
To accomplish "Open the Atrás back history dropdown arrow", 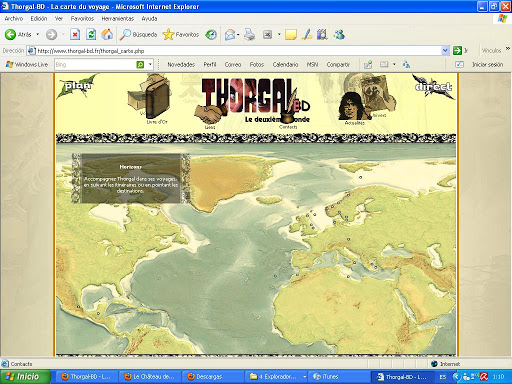I will coord(38,34).
